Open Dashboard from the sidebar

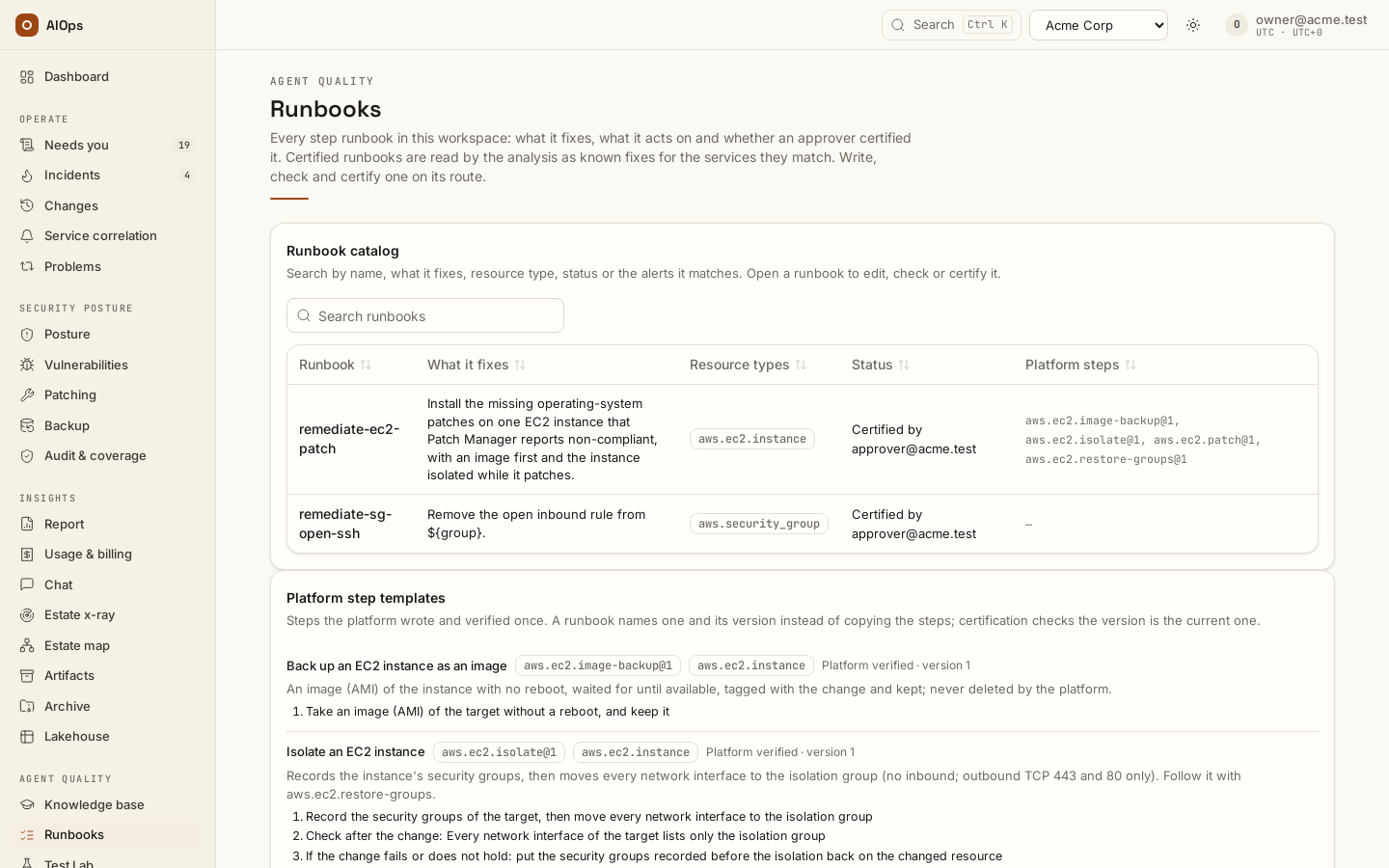click(108, 76)
